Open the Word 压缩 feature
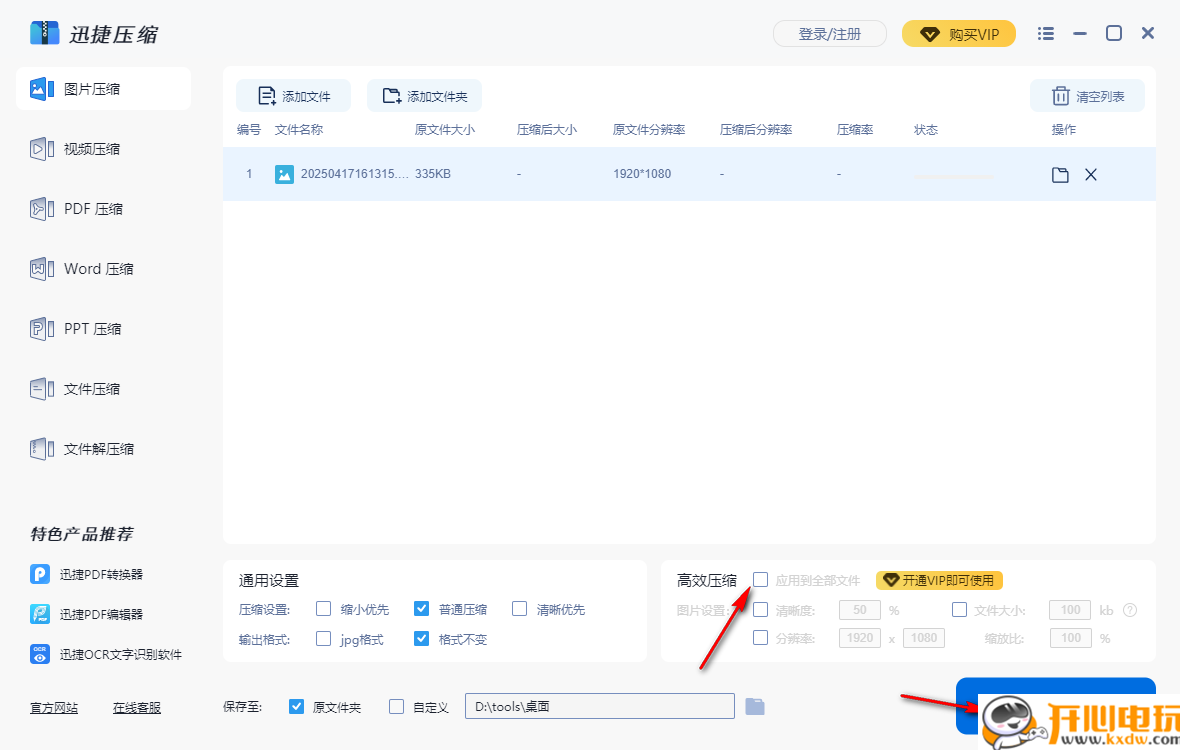 pos(94,268)
